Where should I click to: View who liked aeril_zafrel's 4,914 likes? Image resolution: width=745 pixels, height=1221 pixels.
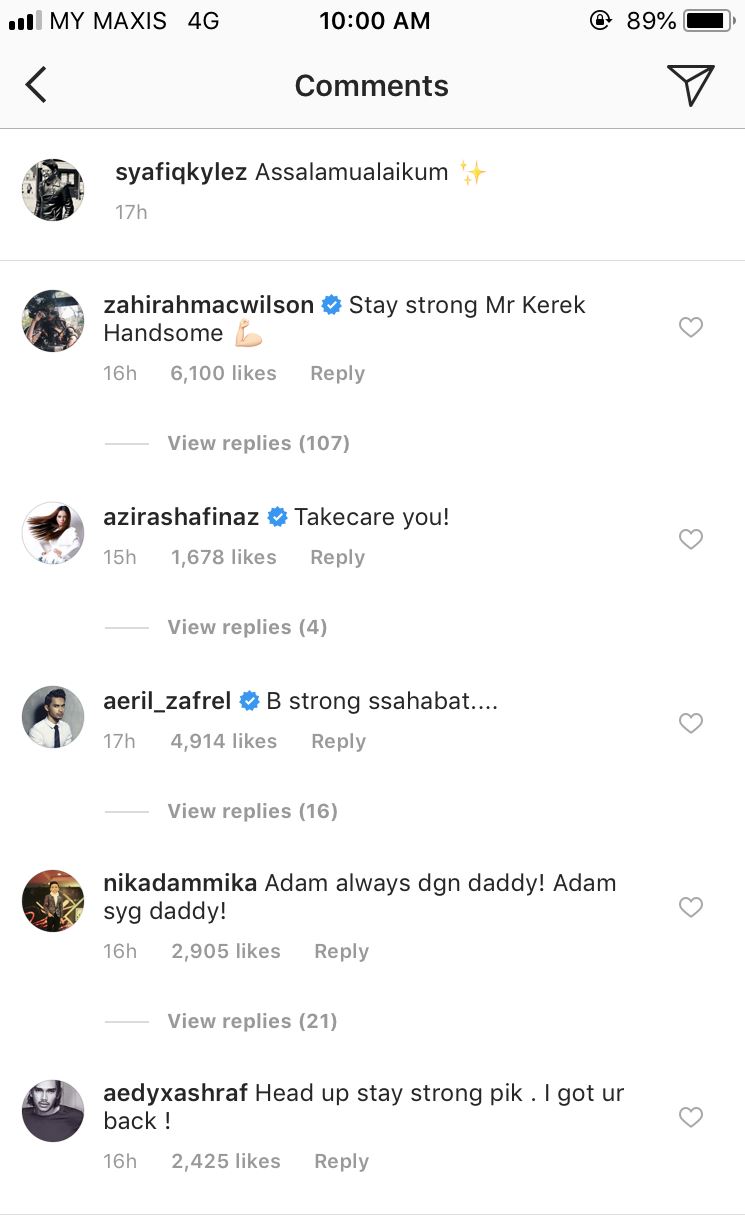(x=223, y=741)
